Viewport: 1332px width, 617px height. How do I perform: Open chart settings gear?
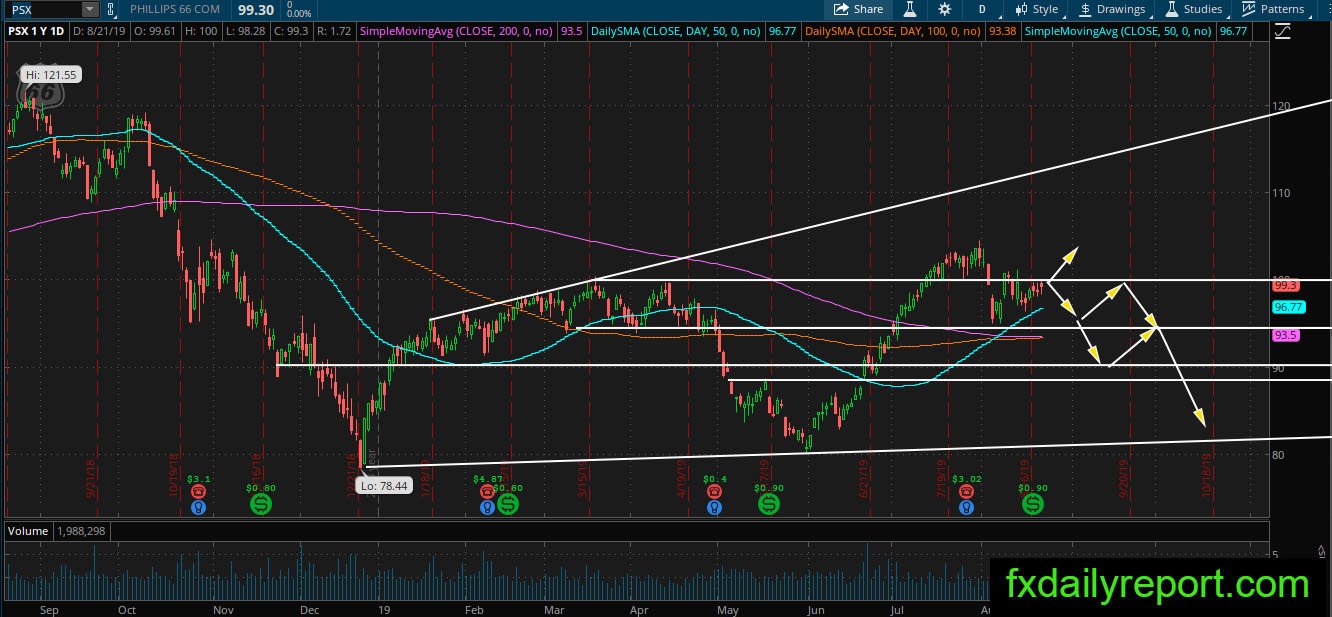[x=945, y=9]
